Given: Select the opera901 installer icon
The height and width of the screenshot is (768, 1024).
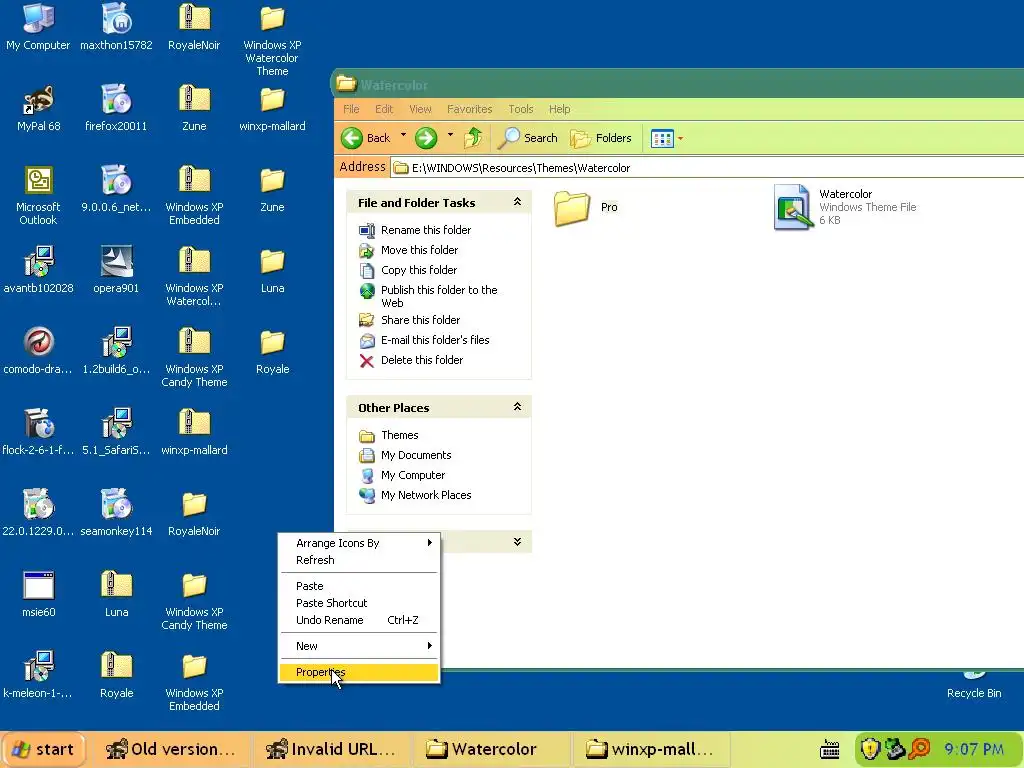Looking at the screenshot, I should click(x=116, y=270).
